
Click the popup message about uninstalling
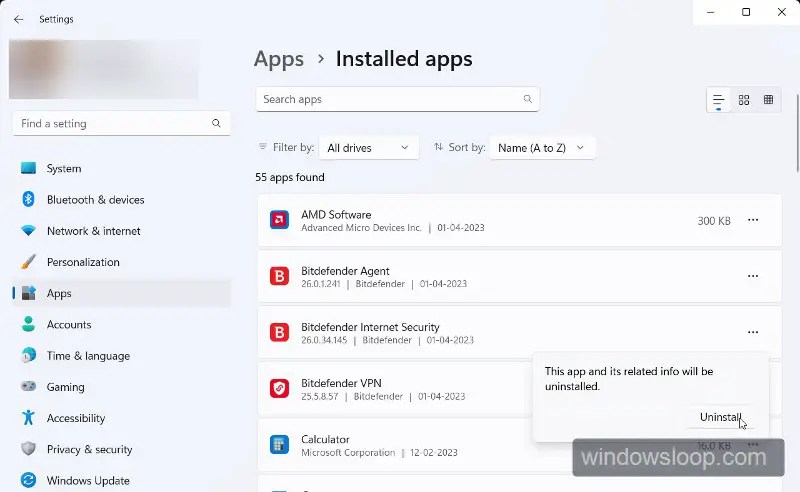pyautogui.click(x=629, y=379)
